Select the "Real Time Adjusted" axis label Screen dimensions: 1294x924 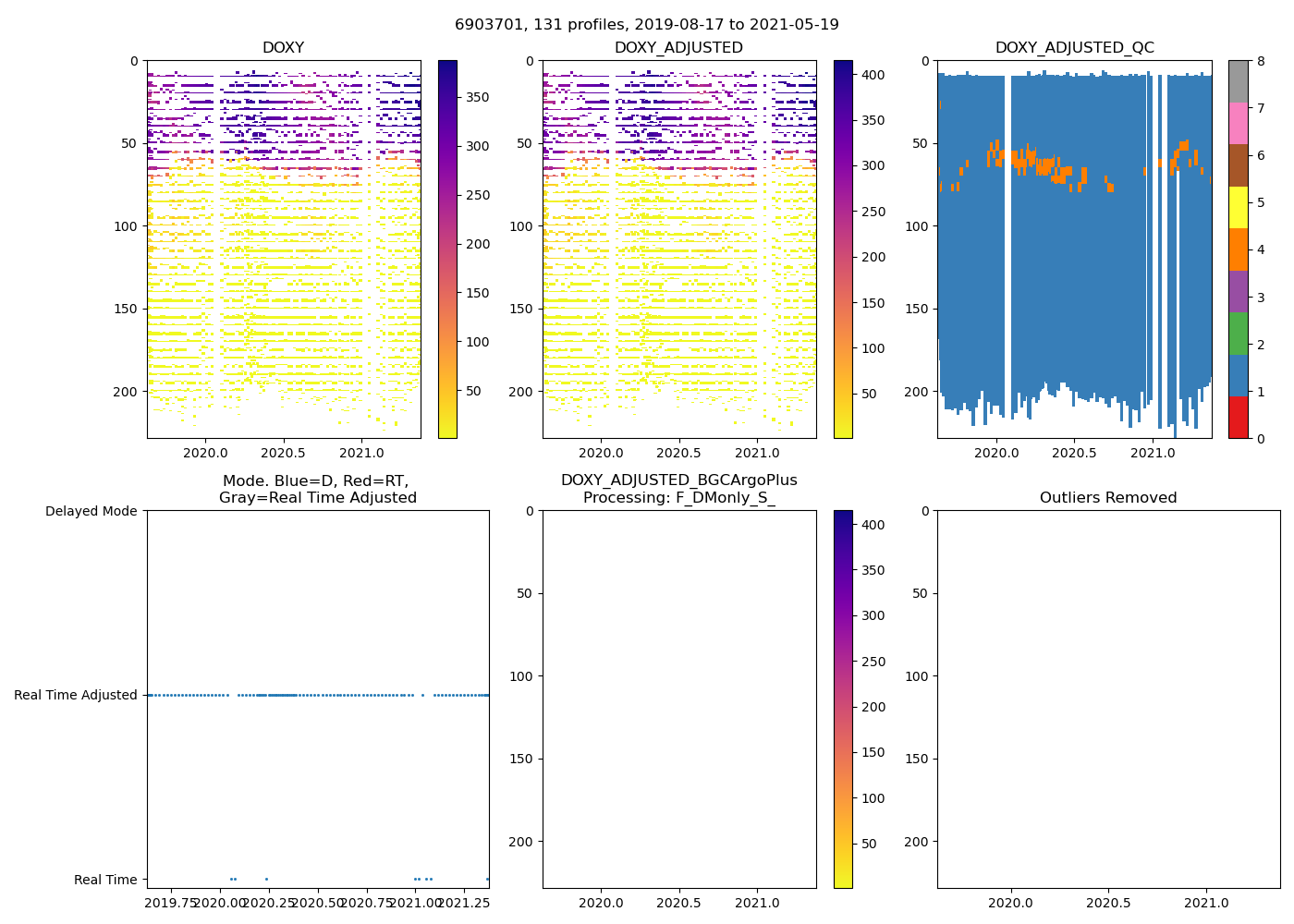(76, 695)
